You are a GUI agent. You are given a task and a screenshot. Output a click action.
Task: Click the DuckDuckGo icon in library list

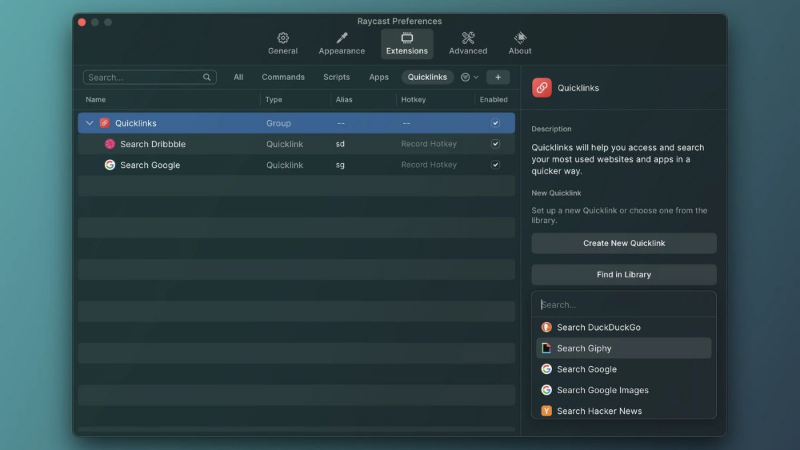546,327
